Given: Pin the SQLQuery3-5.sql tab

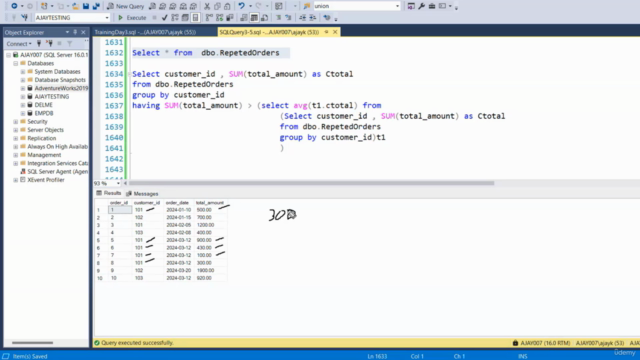Looking at the screenshot, I should coord(327,32).
